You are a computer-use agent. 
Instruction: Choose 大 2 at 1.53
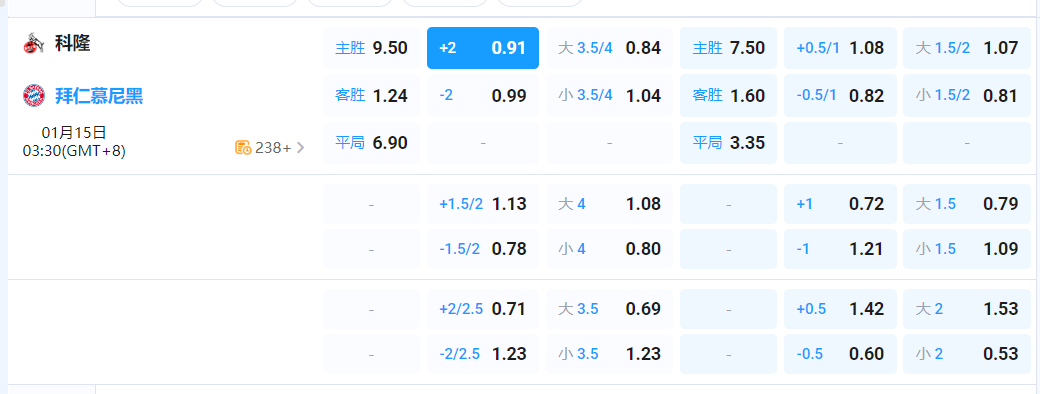point(967,308)
